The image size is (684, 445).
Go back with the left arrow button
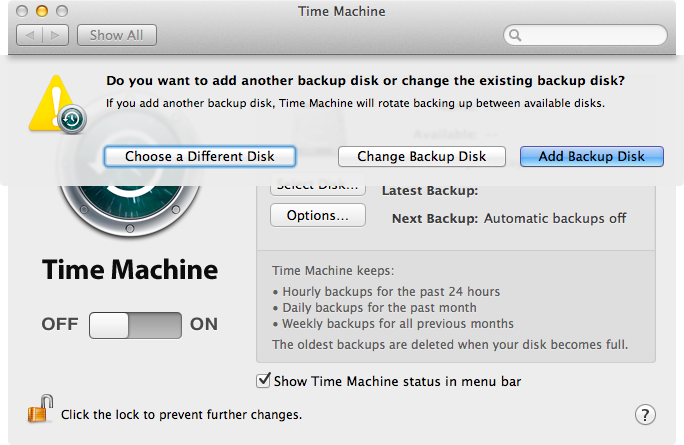click(x=29, y=35)
